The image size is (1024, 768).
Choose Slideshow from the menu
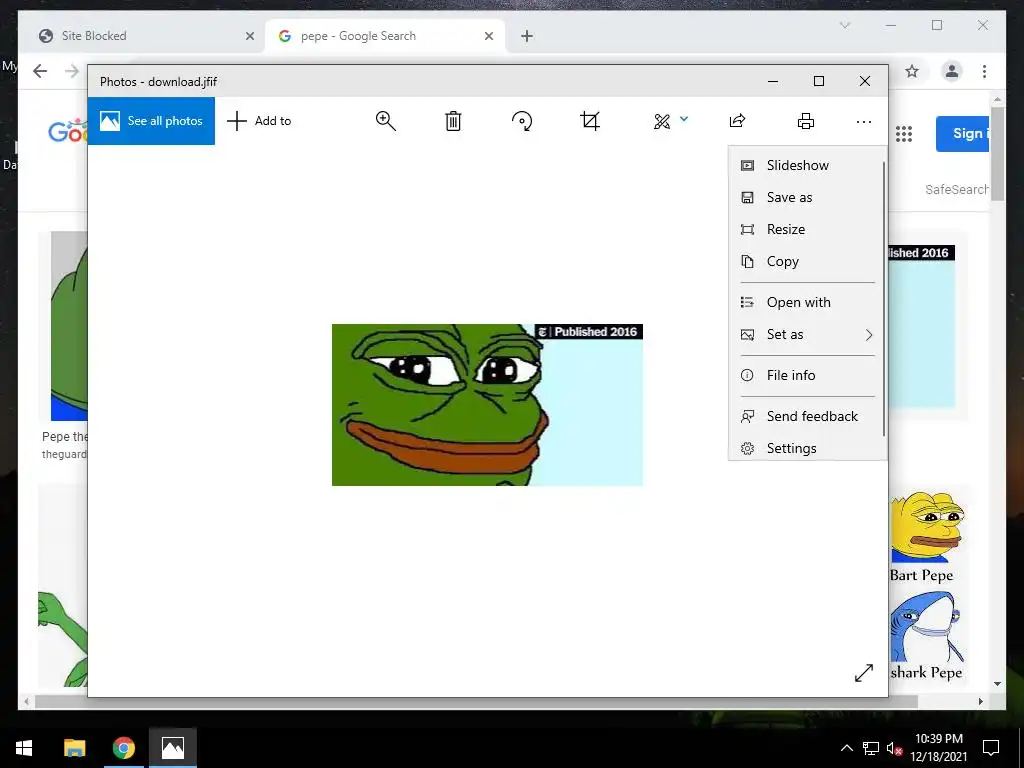[807, 165]
